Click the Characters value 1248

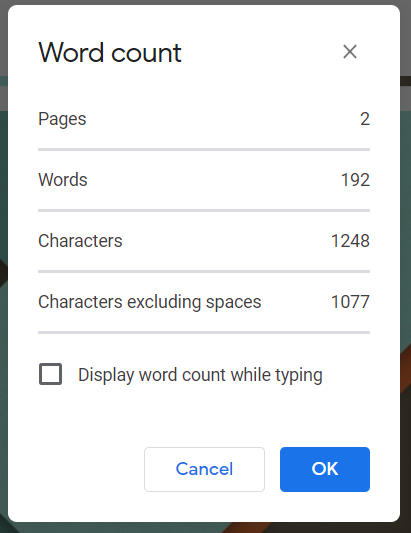[x=350, y=241]
